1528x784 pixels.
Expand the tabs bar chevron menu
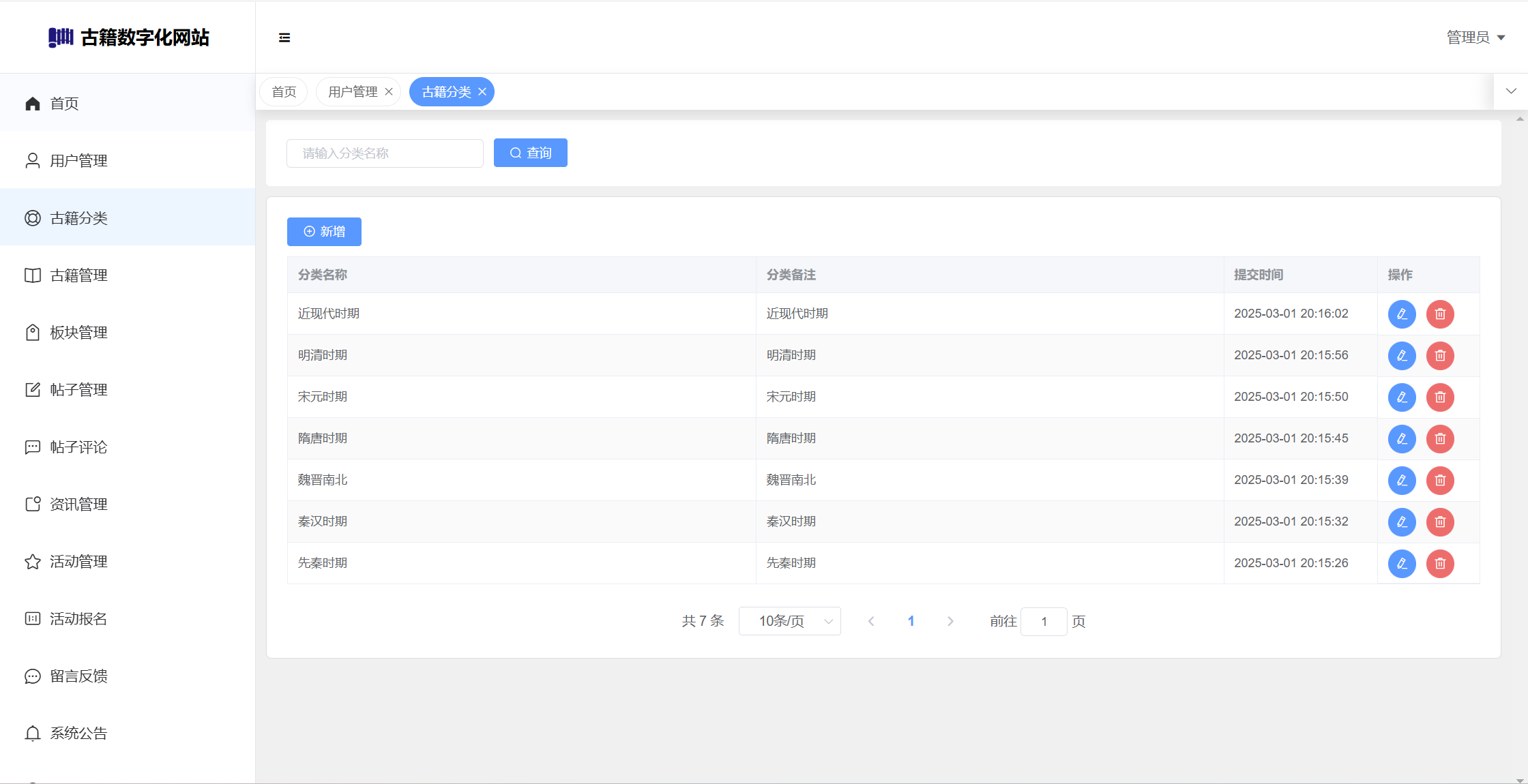point(1511,91)
